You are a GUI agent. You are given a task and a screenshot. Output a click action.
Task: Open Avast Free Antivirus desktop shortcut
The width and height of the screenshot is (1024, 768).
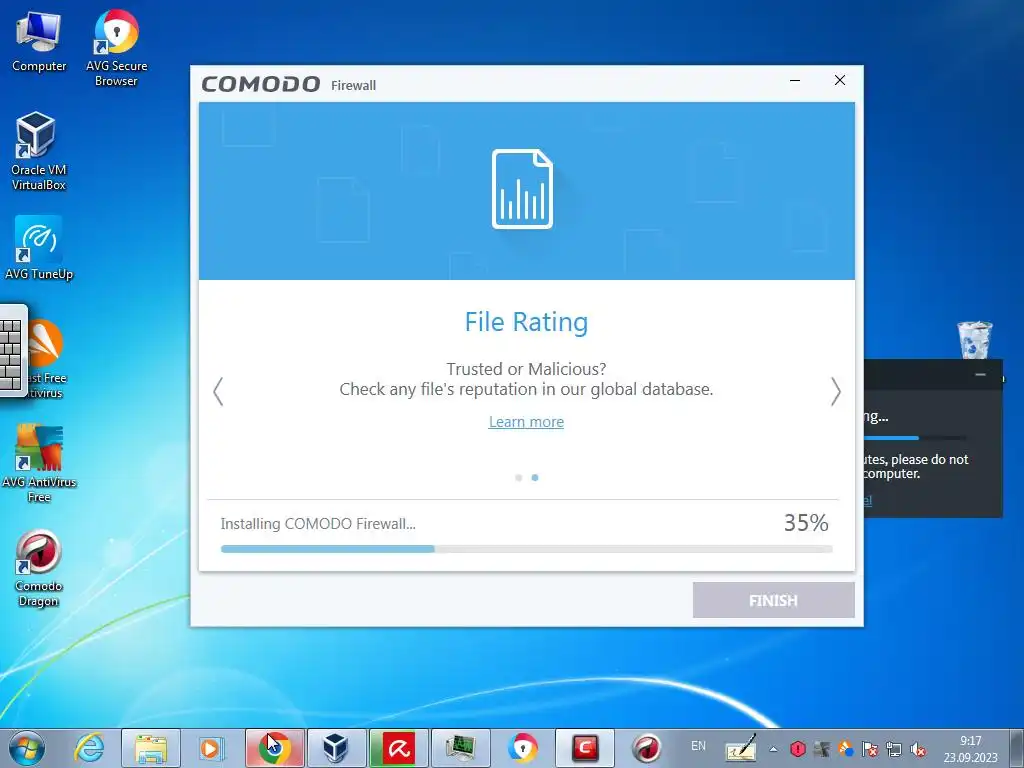click(x=47, y=359)
